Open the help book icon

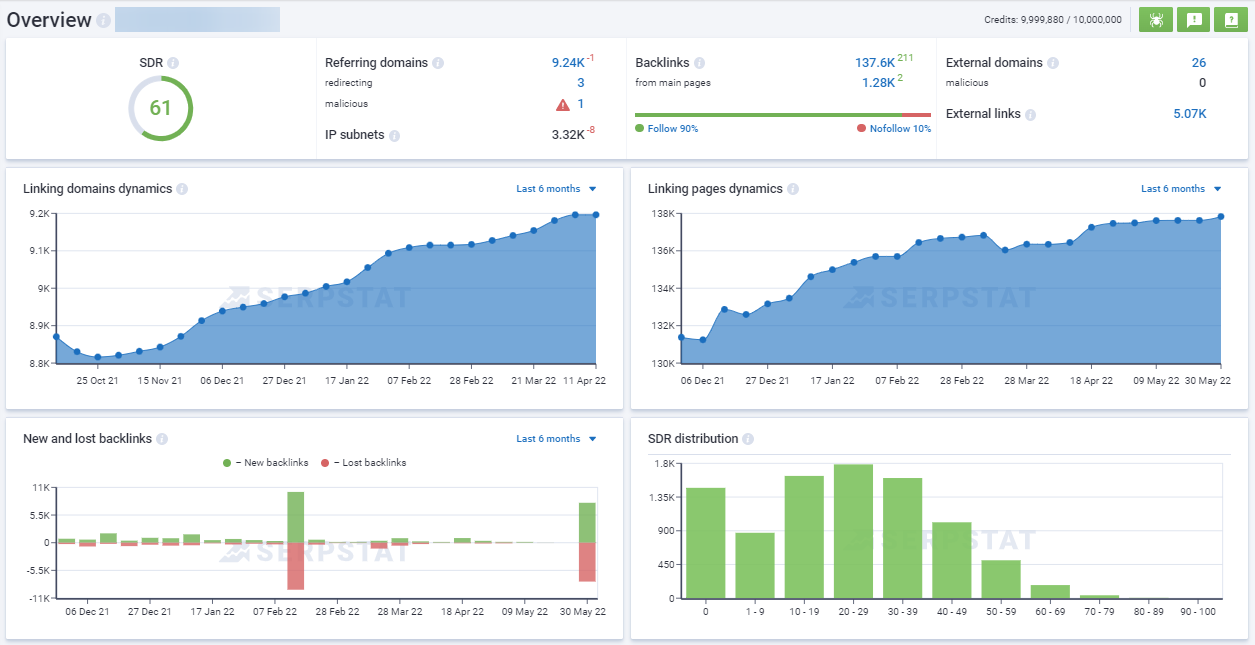[1231, 18]
